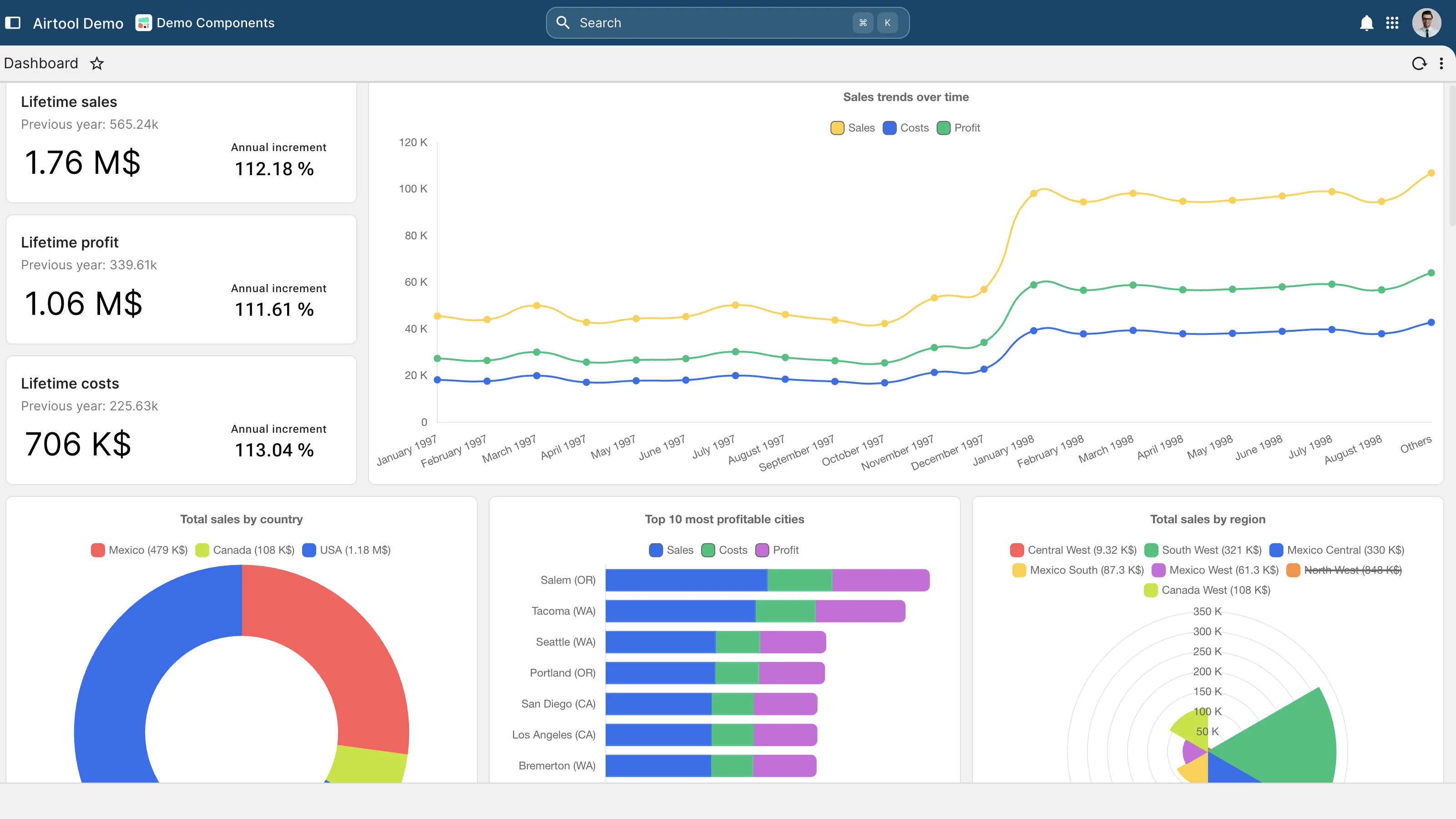Toggle Mexico Central (330 K$) region legend
The width and height of the screenshot is (1456, 819).
coord(1337,550)
